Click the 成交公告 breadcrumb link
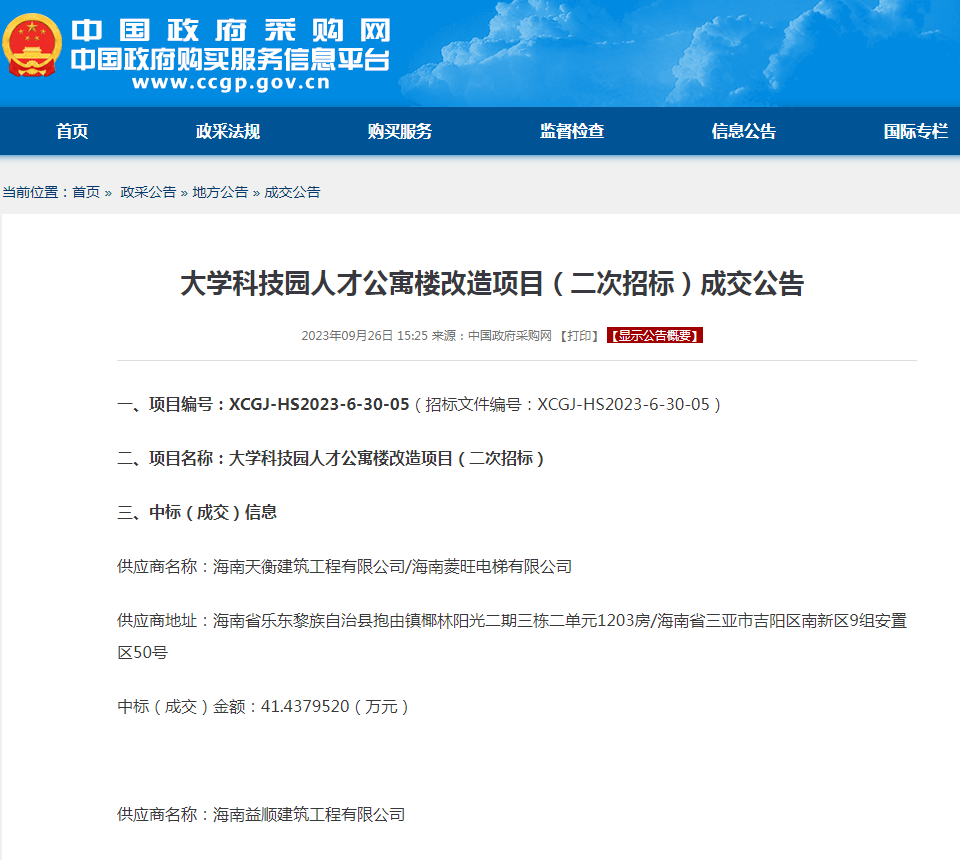The image size is (960, 860). tap(293, 192)
